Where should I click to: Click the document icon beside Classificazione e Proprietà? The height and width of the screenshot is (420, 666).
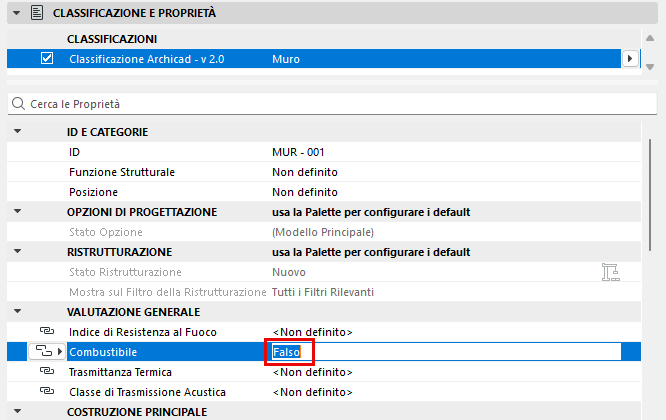(x=37, y=13)
